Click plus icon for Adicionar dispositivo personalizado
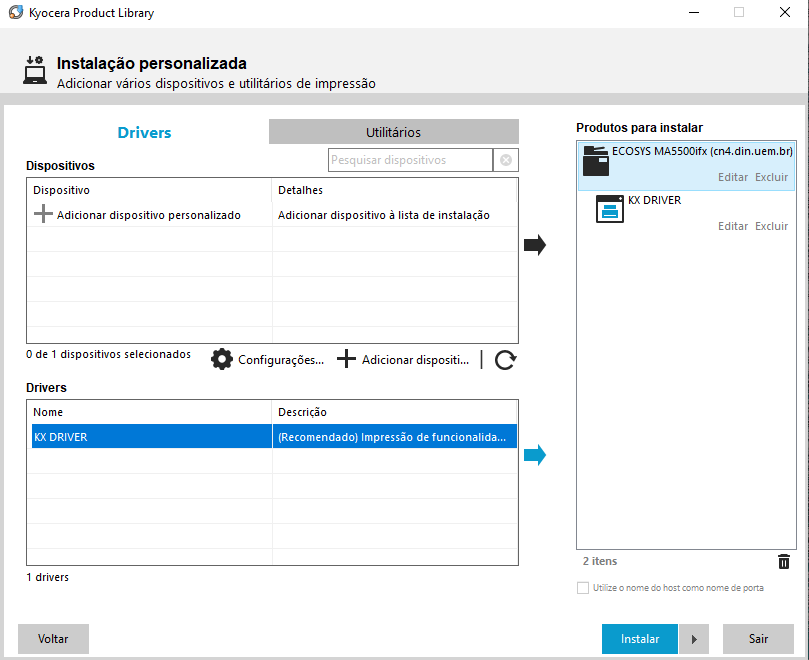Screen dimensions: 809x660 43,215
